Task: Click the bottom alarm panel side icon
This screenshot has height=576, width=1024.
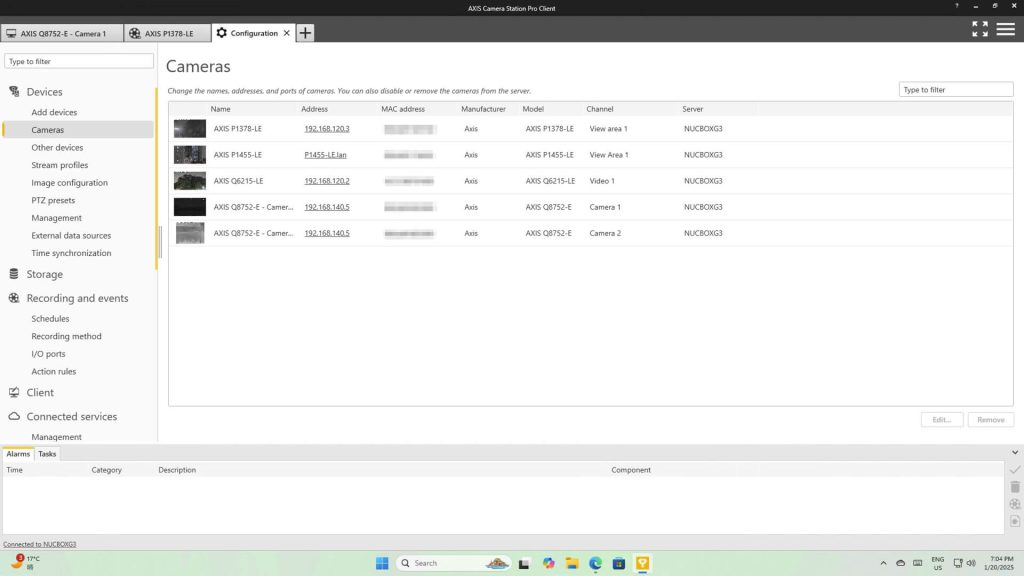Action: tap(1015, 521)
